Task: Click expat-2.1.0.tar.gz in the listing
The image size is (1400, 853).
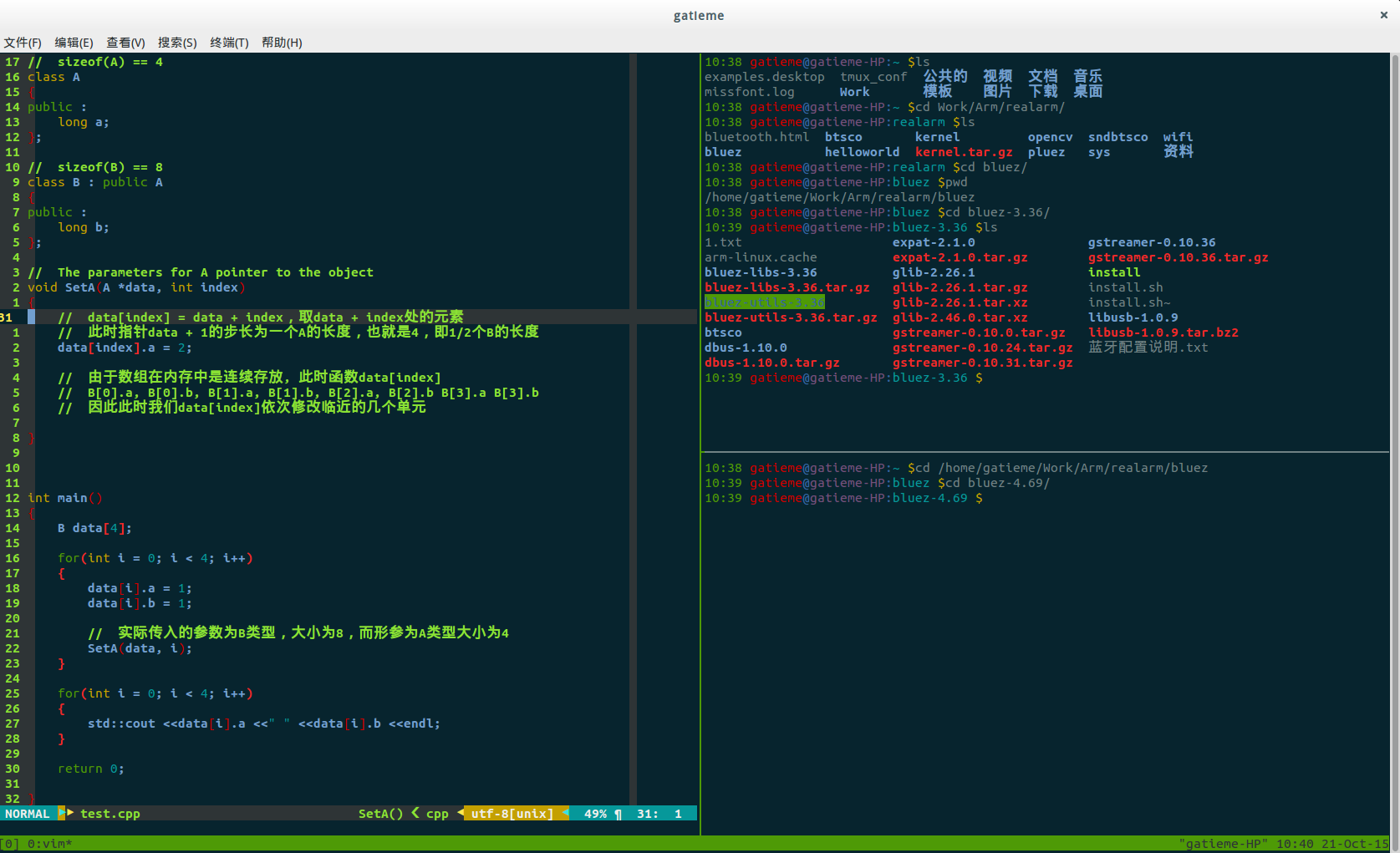Action: coord(960,257)
